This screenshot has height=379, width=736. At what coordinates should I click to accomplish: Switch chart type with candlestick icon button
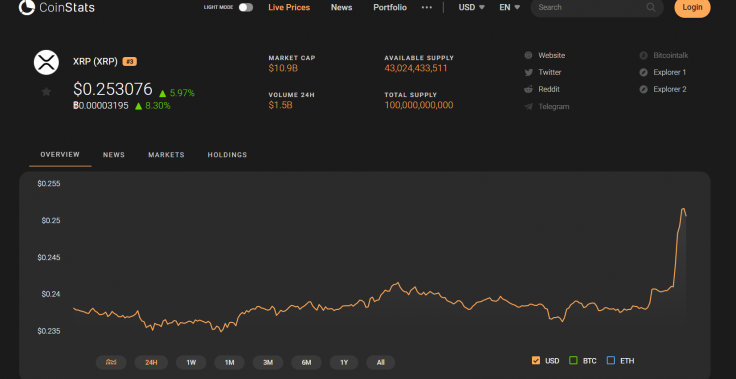pos(111,362)
